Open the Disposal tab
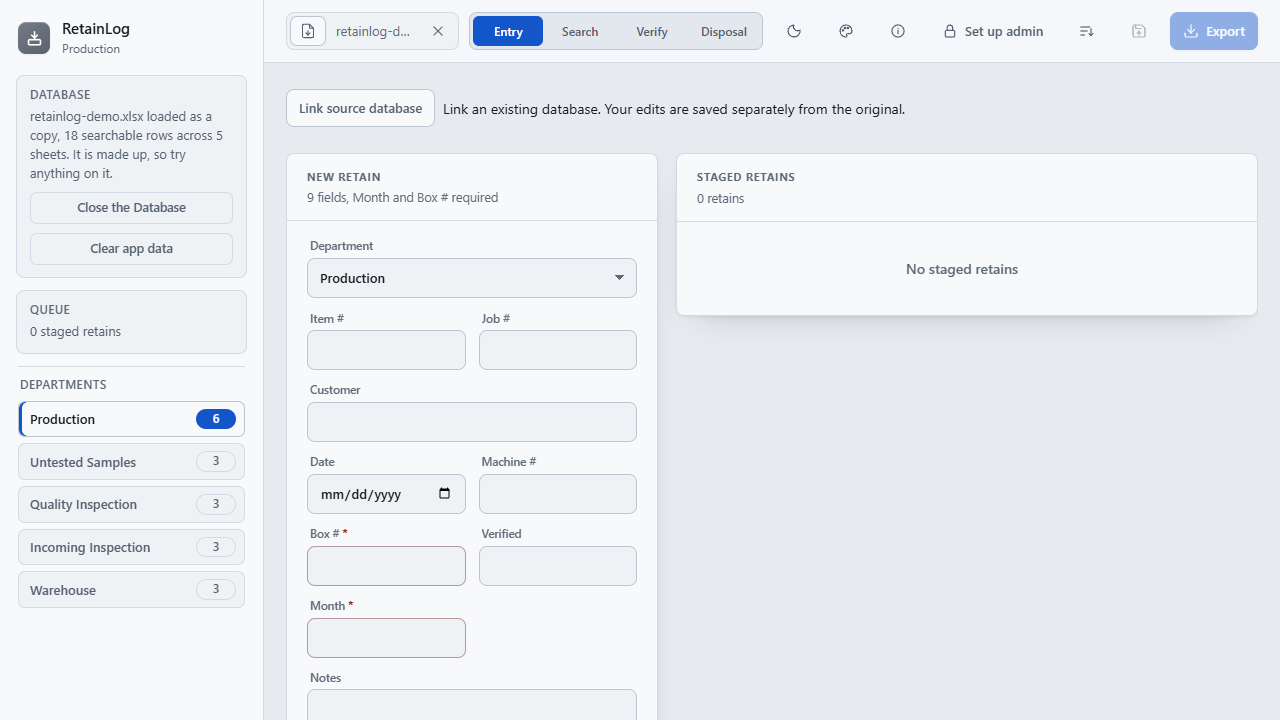Viewport: 1280px width, 720px height. 724,31
